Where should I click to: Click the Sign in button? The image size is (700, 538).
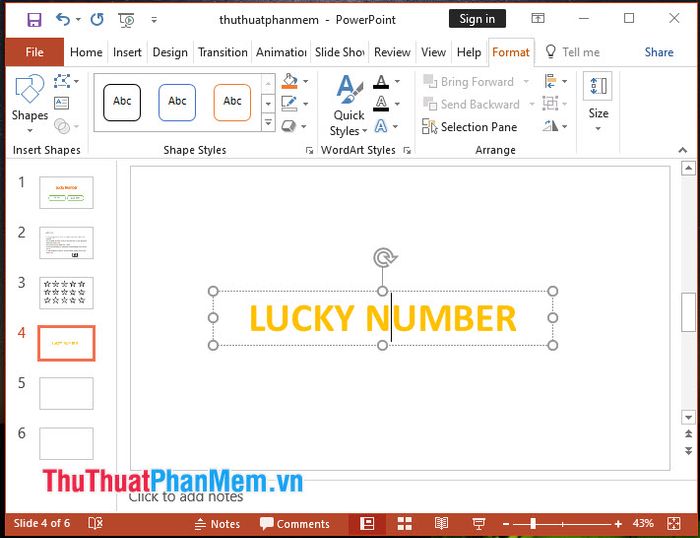point(477,19)
